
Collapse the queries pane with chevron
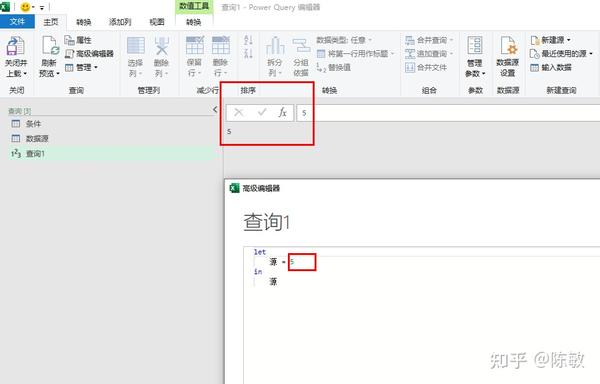[x=215, y=110]
